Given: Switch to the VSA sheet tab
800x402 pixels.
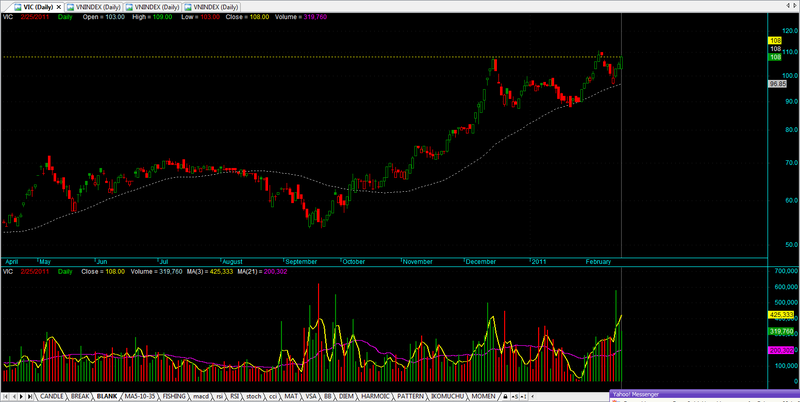Looking at the screenshot, I should tap(312, 397).
